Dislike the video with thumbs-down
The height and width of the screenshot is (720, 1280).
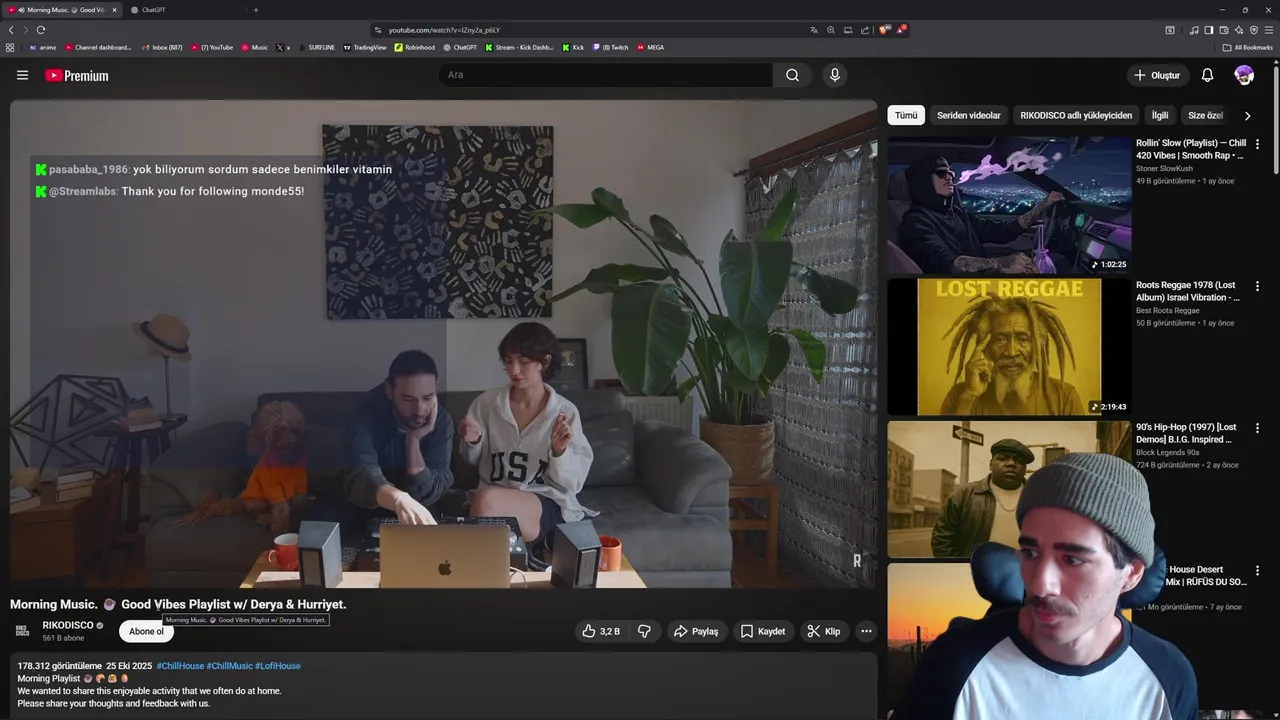644,631
